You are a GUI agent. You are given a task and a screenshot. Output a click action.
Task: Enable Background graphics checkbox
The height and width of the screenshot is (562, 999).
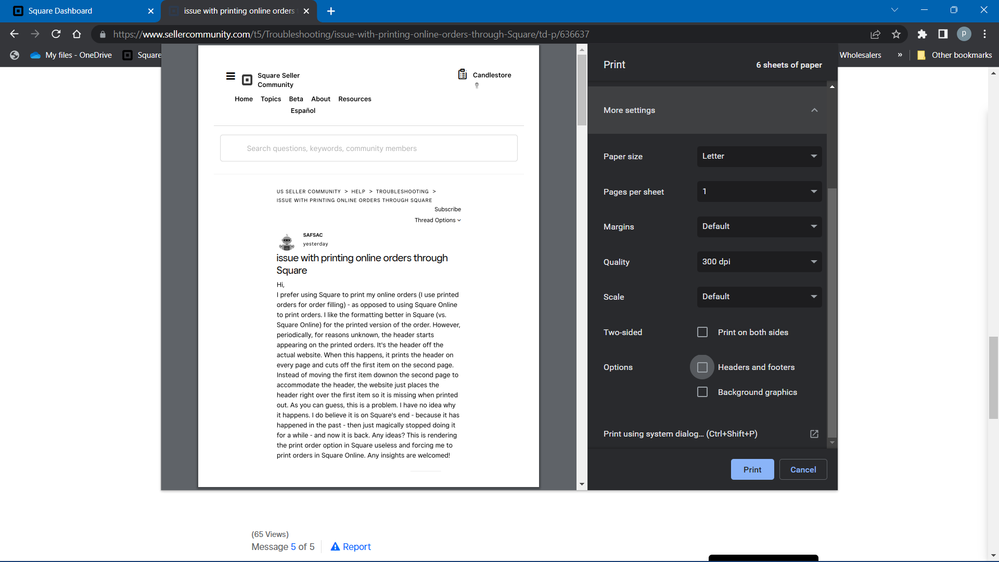coord(702,392)
